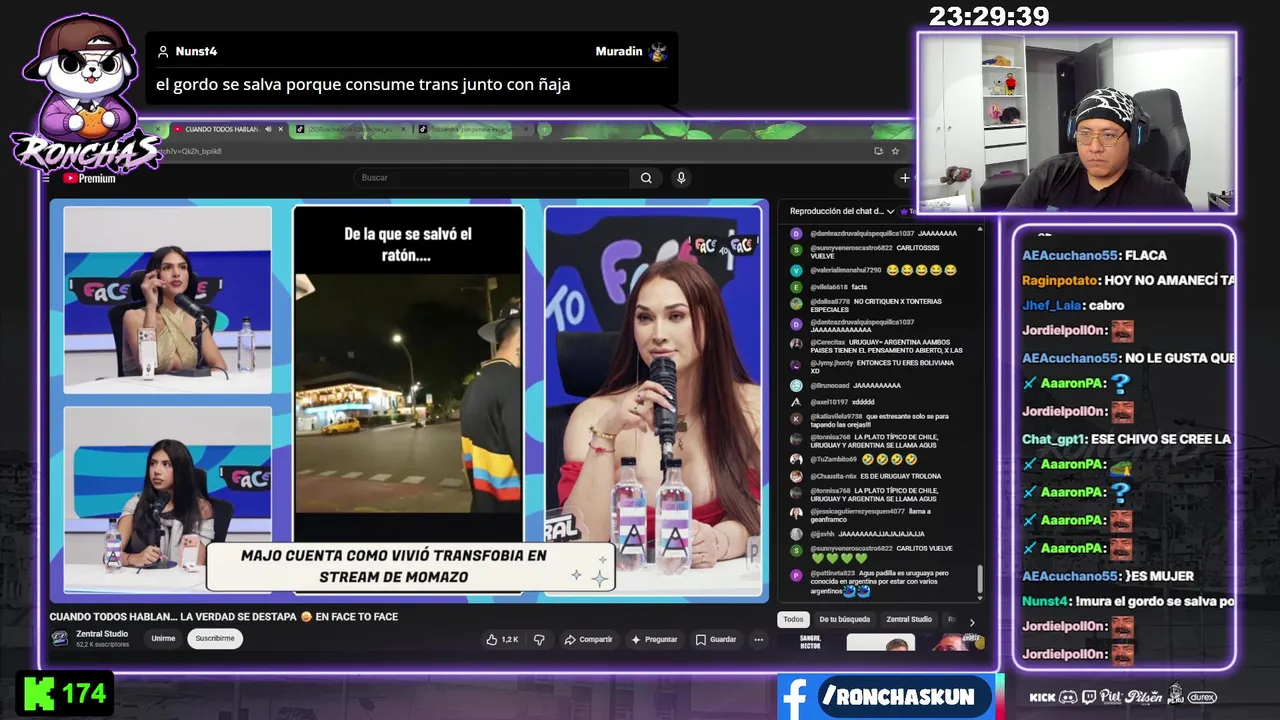Click Raginpotato chat message
1280x720 pixels.
(x=1128, y=281)
